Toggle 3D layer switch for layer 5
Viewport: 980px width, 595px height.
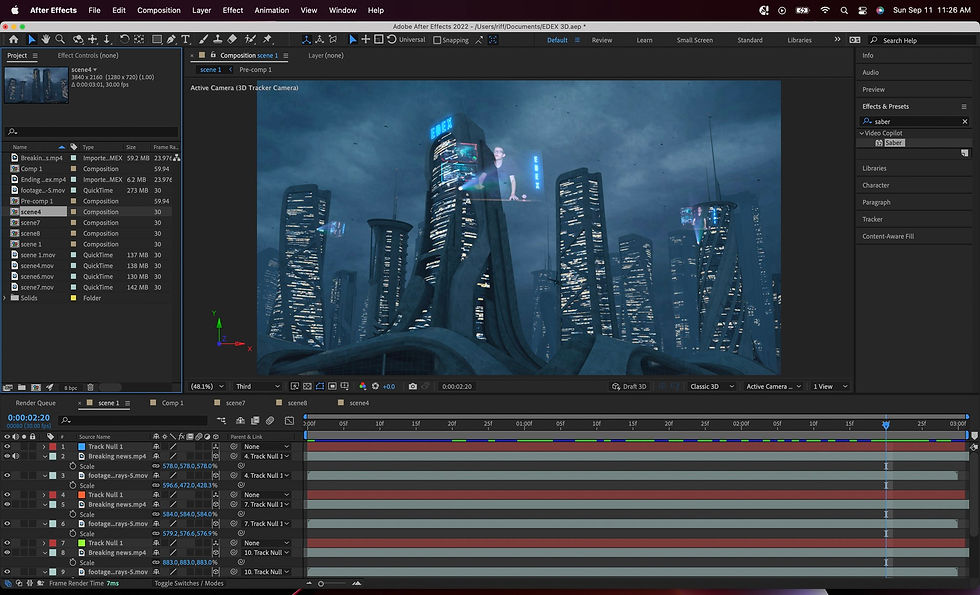tap(216, 504)
